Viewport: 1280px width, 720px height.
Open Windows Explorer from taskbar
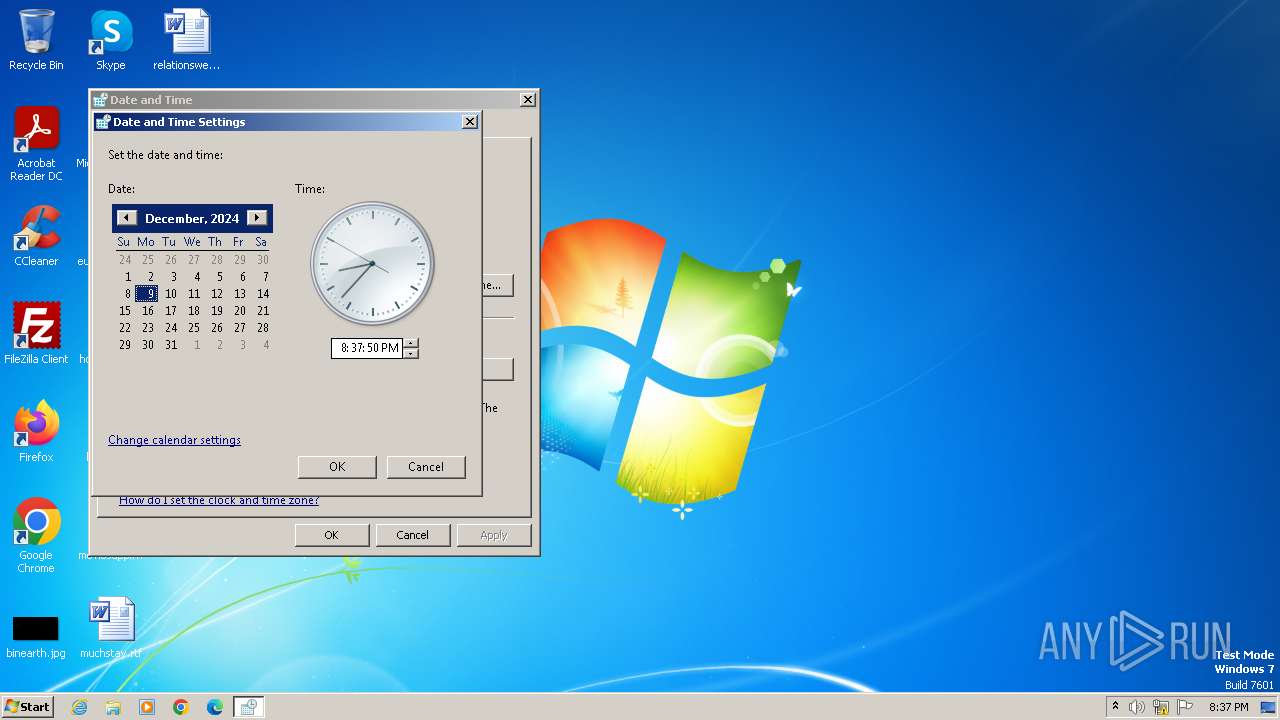point(113,707)
